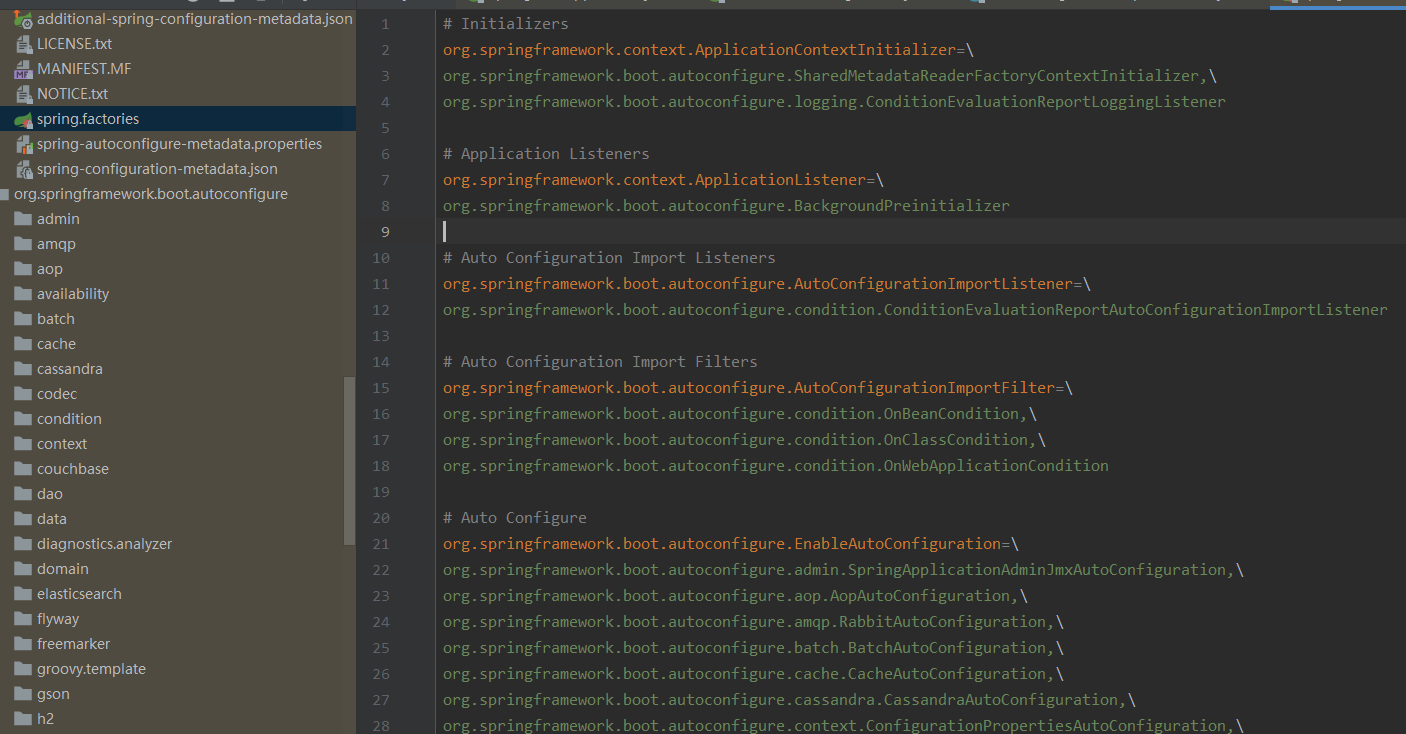Click the dao package folder icon

(x=23, y=494)
